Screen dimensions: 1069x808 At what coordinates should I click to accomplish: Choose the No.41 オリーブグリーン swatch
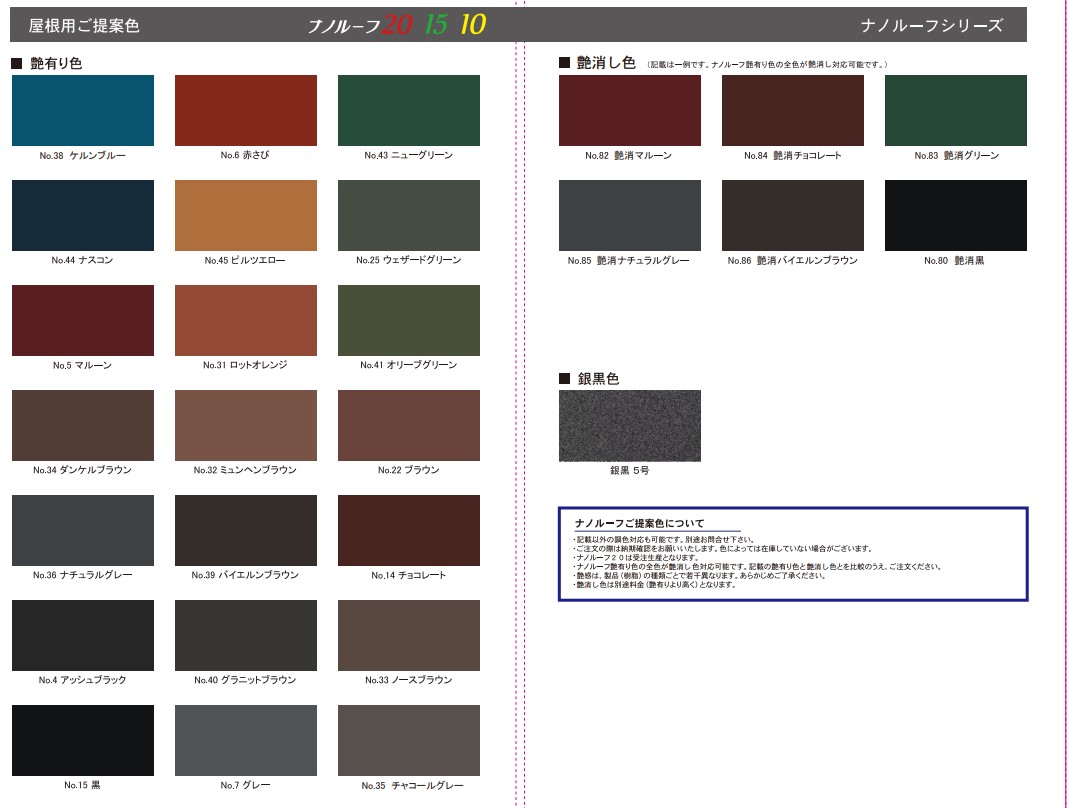click(409, 321)
